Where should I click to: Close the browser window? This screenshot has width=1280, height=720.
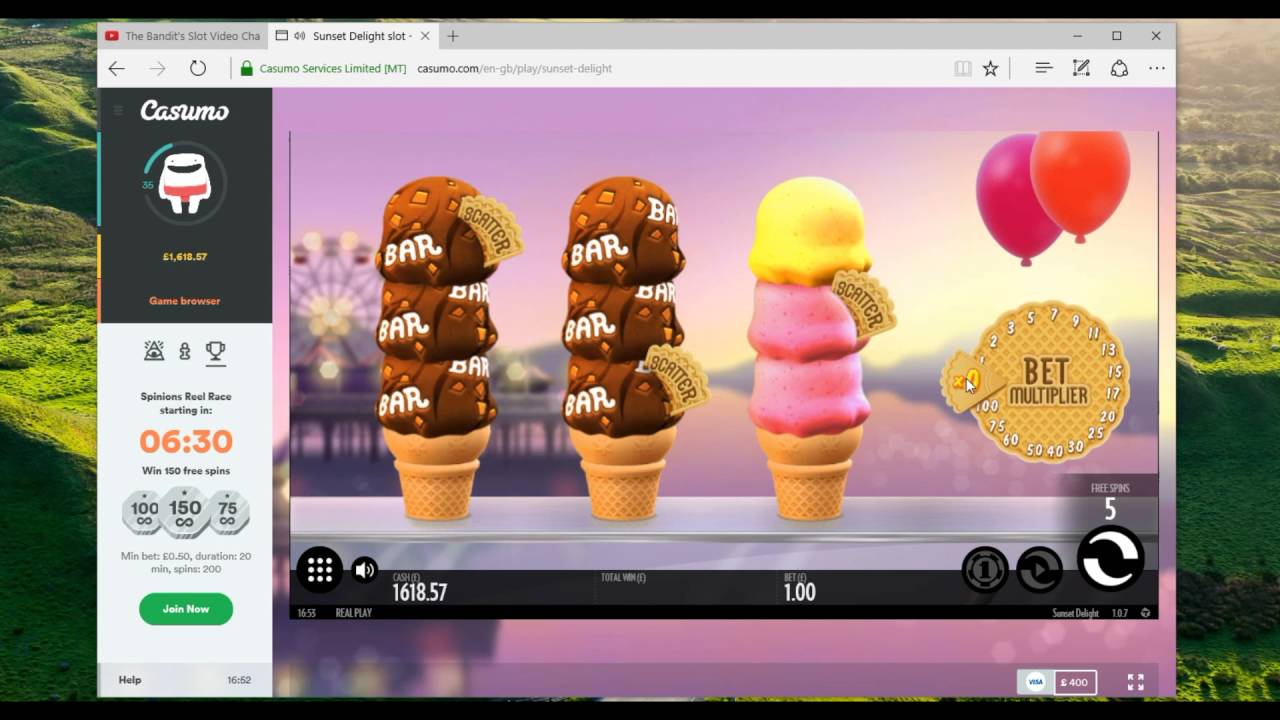pos(1156,36)
